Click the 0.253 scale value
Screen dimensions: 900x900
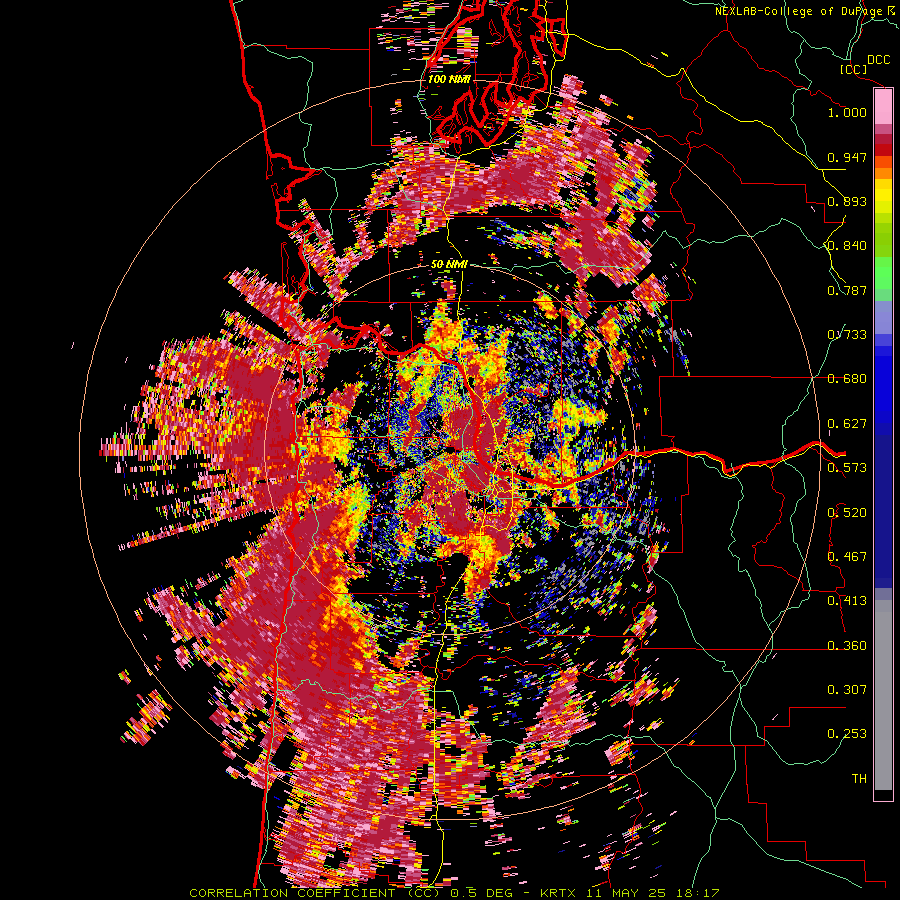click(847, 734)
